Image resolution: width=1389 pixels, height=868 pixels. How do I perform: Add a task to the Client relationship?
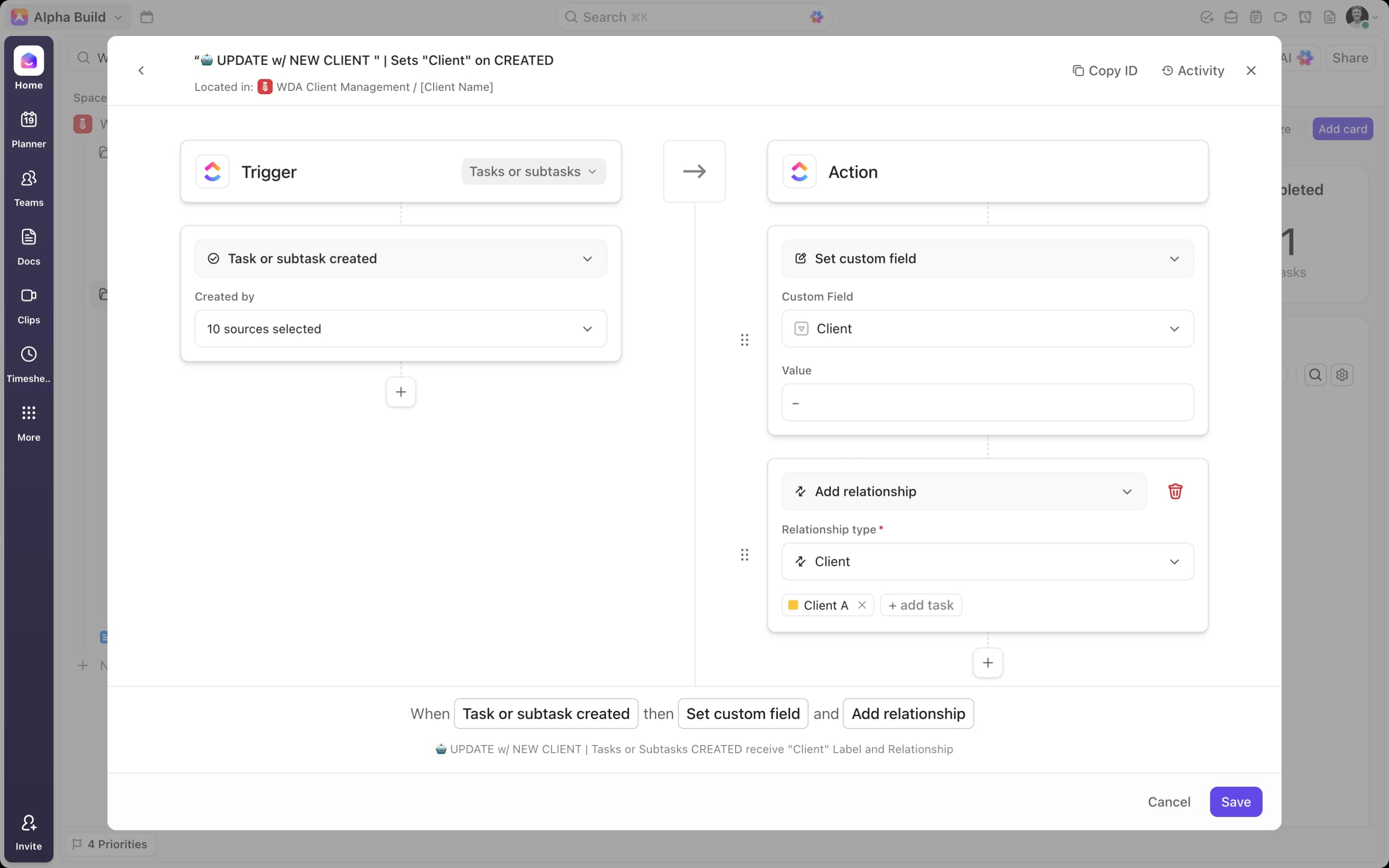pyautogui.click(x=920, y=605)
